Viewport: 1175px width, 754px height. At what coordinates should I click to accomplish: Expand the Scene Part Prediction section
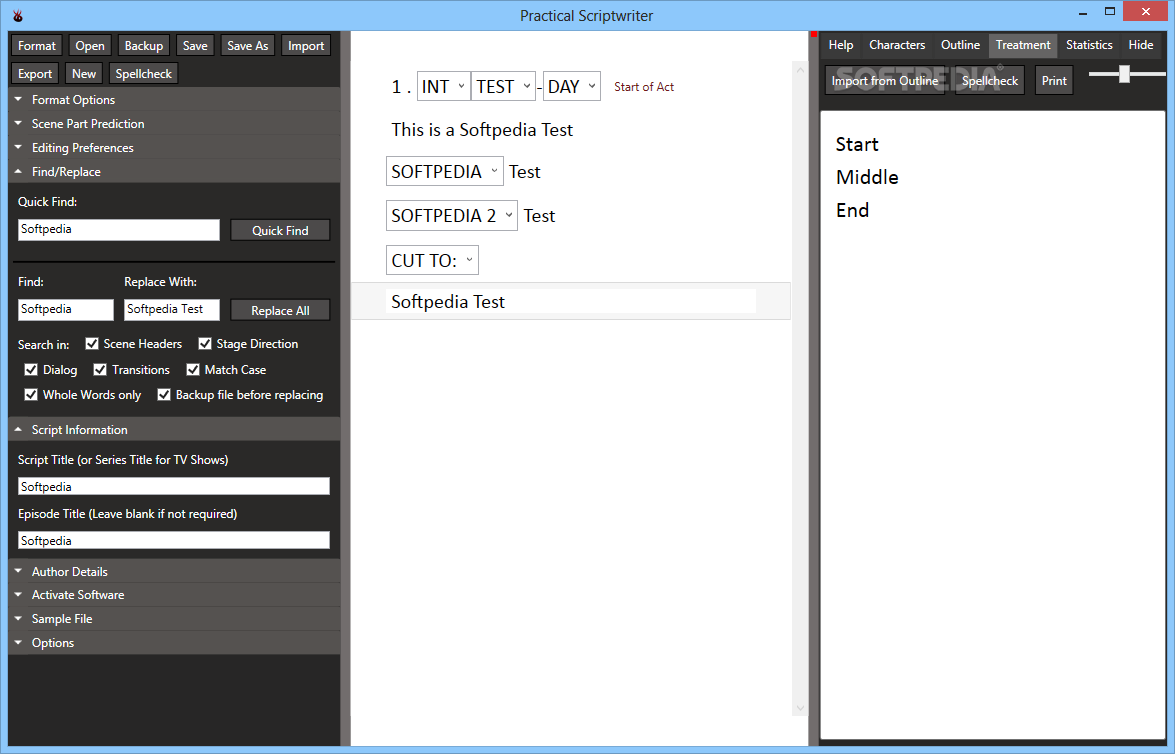click(174, 124)
